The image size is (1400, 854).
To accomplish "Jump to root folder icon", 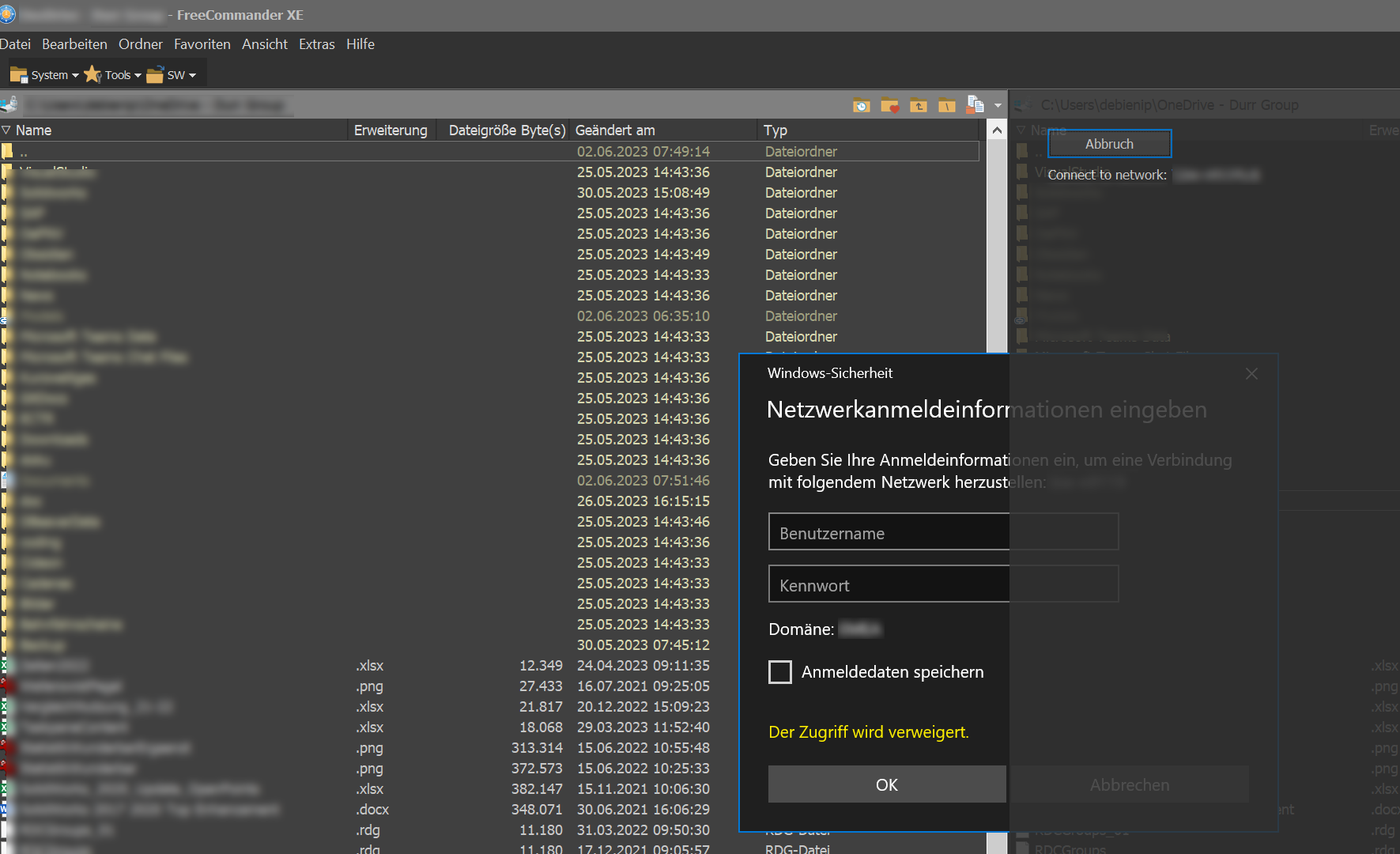I will point(946,105).
